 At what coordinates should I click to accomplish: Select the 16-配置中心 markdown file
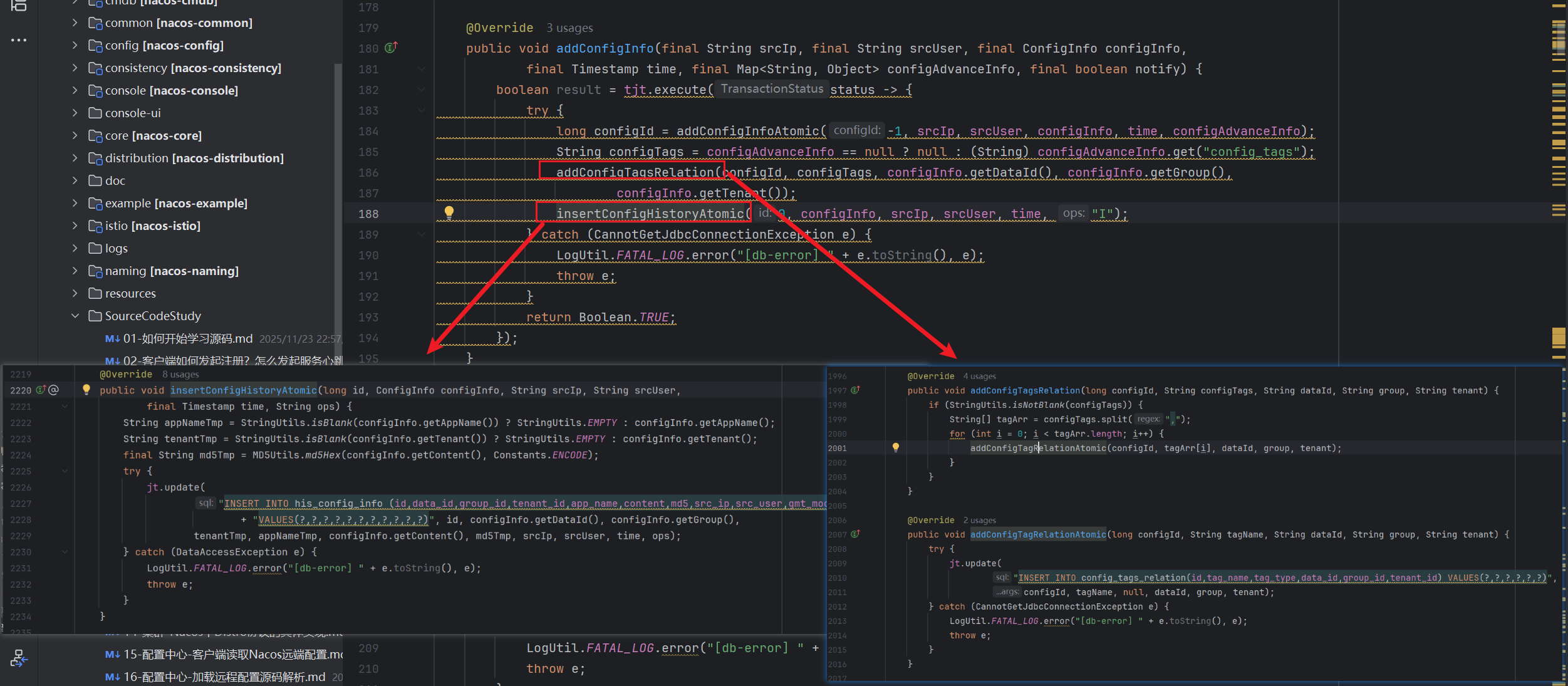(224, 677)
